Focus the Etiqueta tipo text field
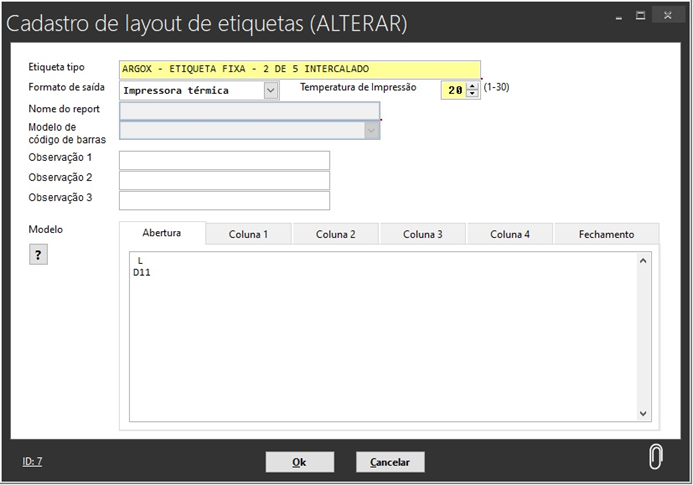 pyautogui.click(x=298, y=69)
